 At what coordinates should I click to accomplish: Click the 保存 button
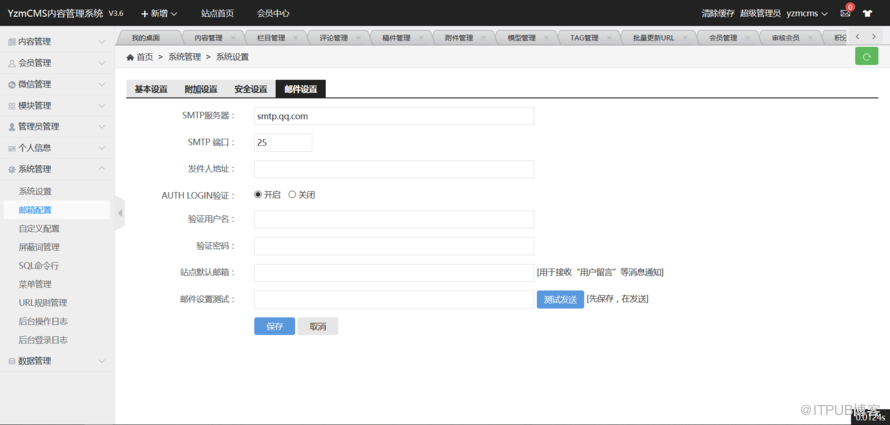tap(275, 326)
